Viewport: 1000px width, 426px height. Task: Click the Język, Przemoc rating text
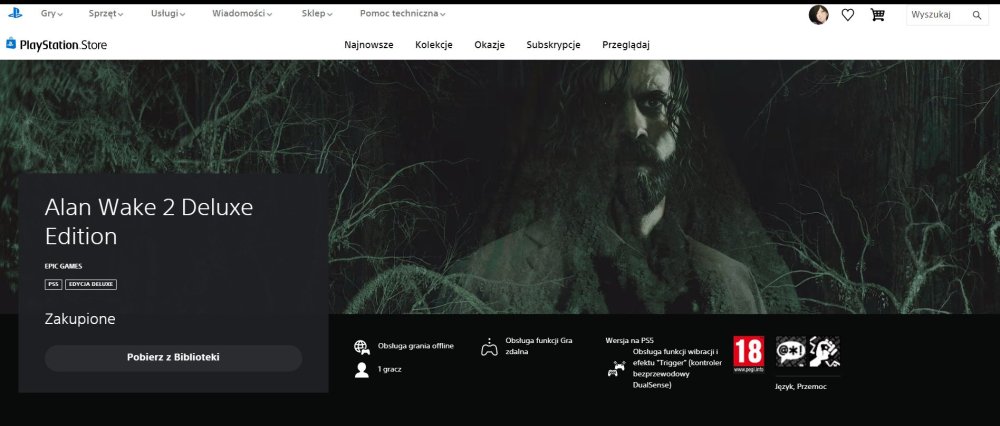pos(800,386)
